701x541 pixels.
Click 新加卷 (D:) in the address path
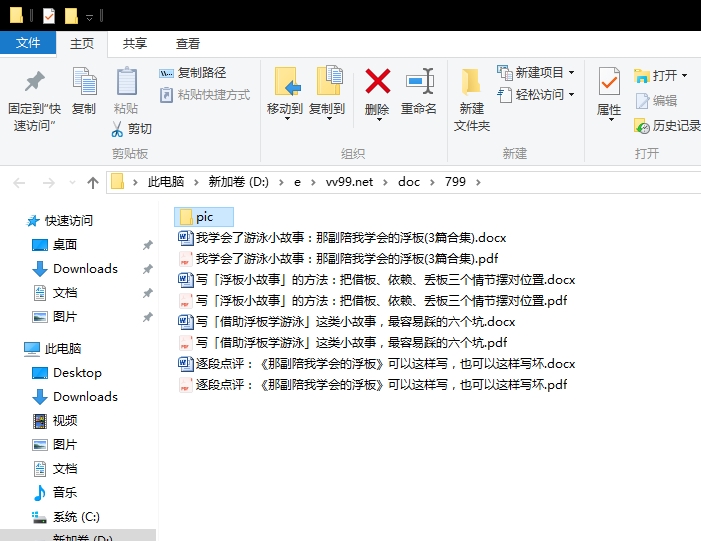pyautogui.click(x=238, y=182)
